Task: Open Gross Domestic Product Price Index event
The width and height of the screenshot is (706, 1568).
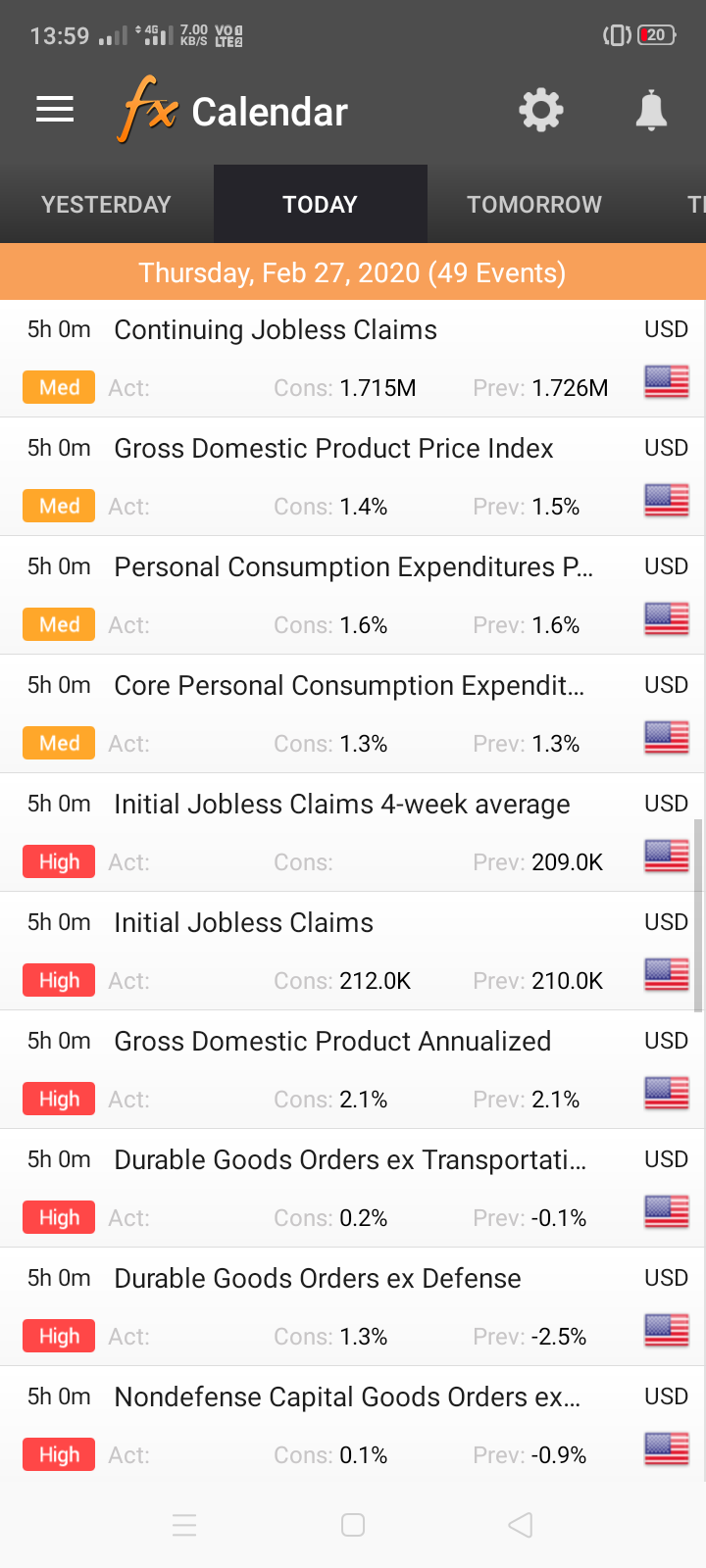Action: coord(333,449)
